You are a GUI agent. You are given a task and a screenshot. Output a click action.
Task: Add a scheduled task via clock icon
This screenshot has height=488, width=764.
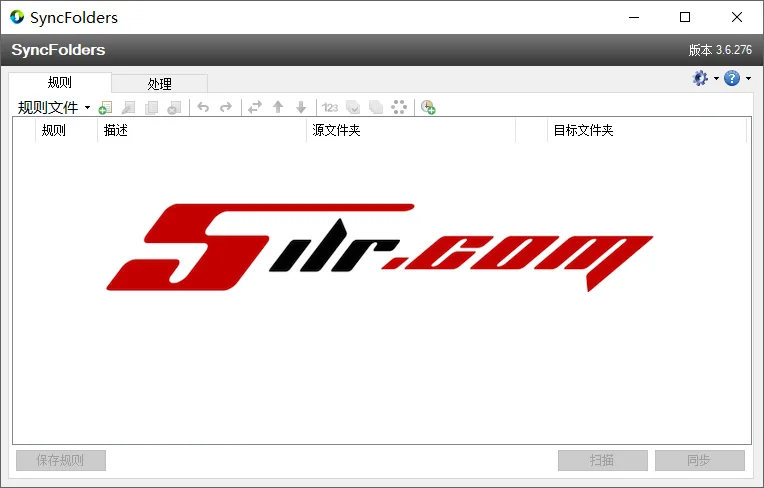pos(428,107)
